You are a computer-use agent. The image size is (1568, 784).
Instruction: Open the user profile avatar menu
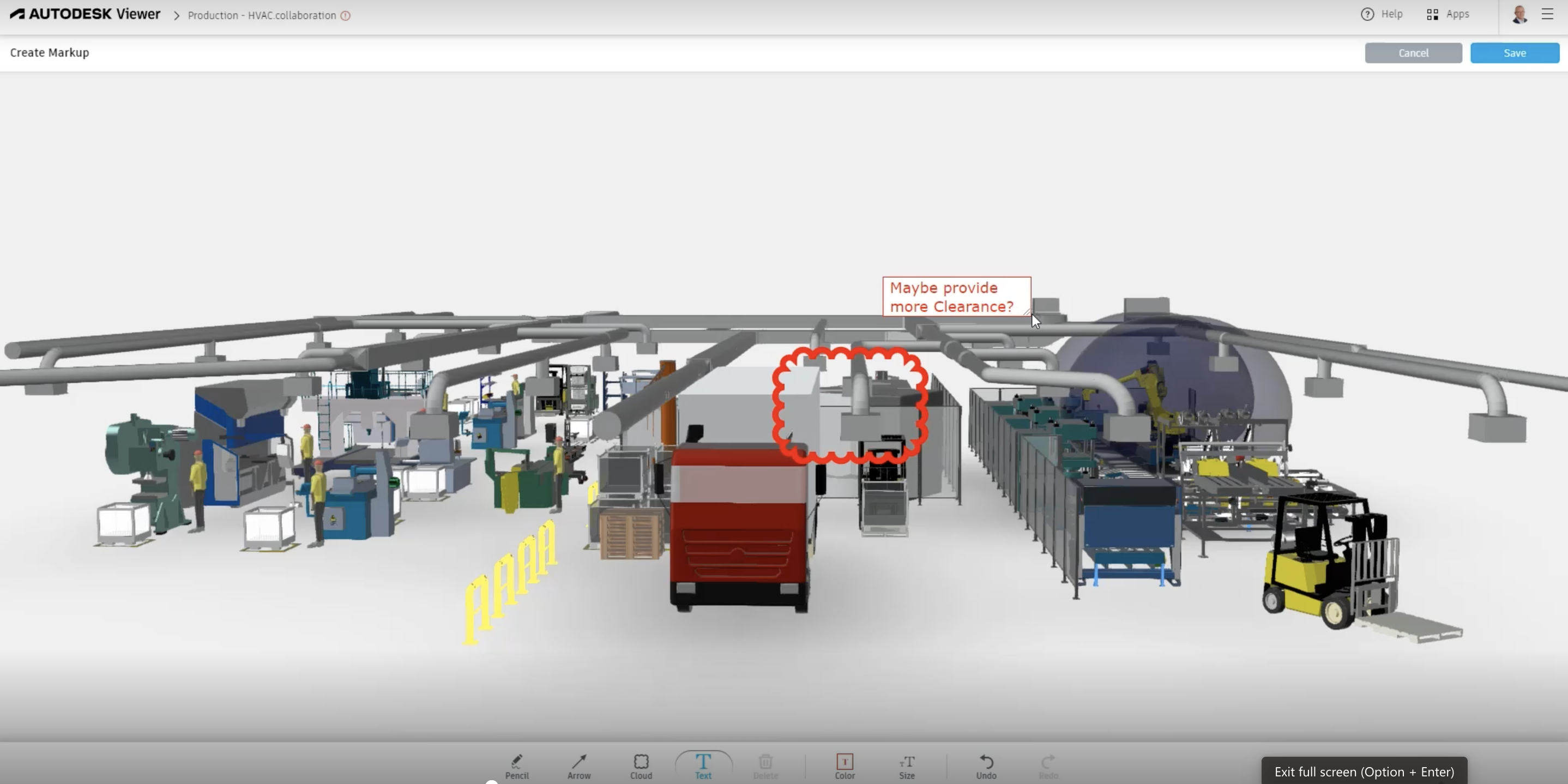pos(1519,14)
